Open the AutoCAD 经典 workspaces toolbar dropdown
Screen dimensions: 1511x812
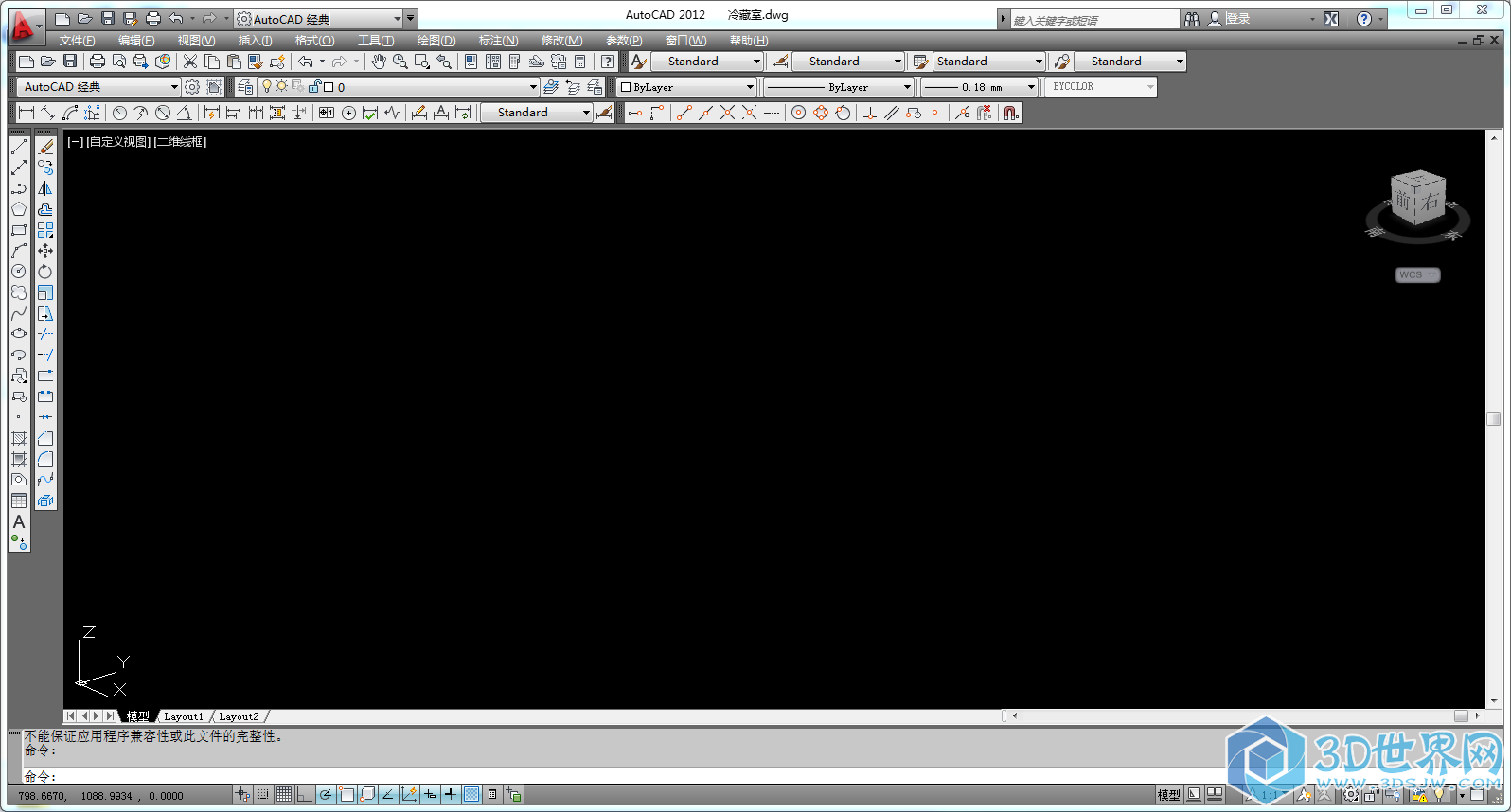click(x=98, y=87)
